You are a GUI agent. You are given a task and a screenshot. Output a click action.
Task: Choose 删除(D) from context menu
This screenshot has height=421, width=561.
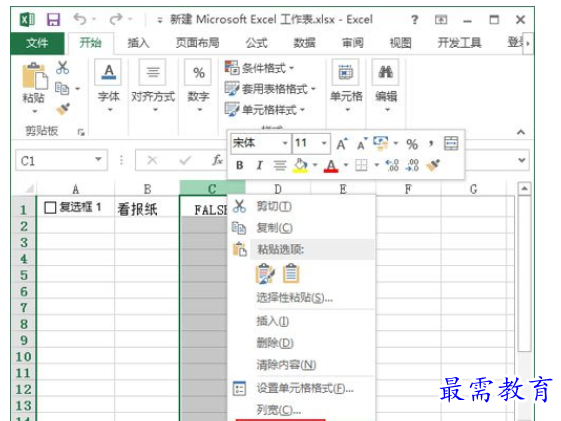(x=301, y=343)
